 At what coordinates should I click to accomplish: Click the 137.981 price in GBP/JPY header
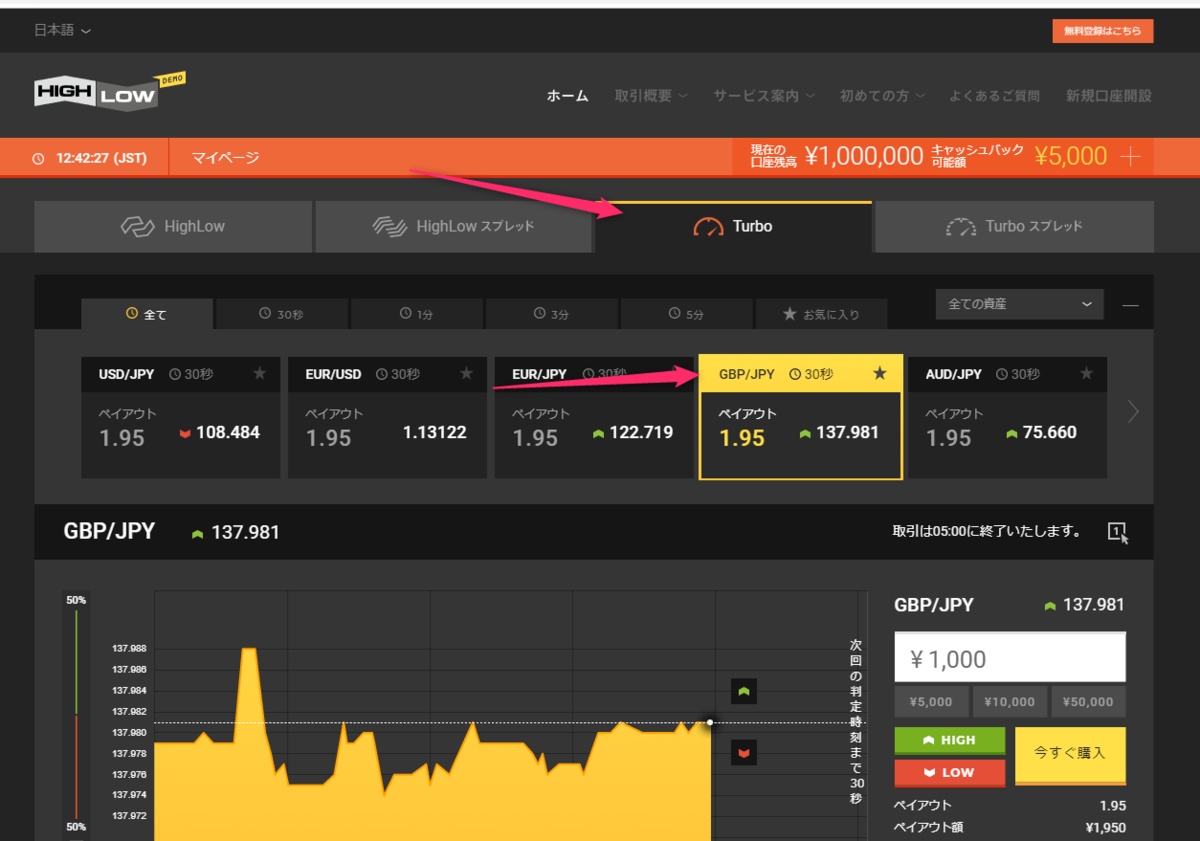click(245, 532)
